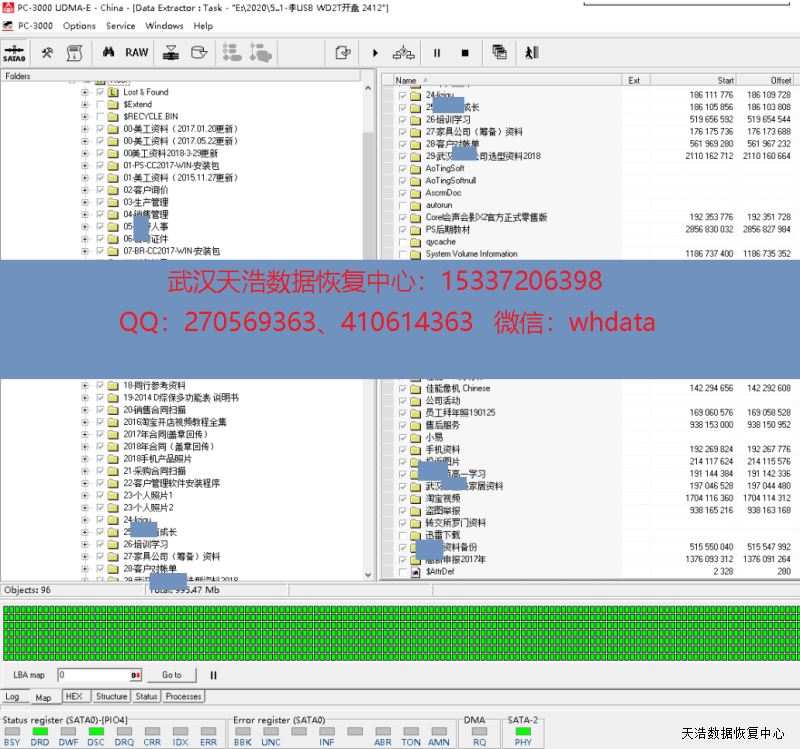Toggle checkbox for 淘宝视频 in file list
Image resolution: width=800 pixels, height=749 pixels.
[403, 498]
